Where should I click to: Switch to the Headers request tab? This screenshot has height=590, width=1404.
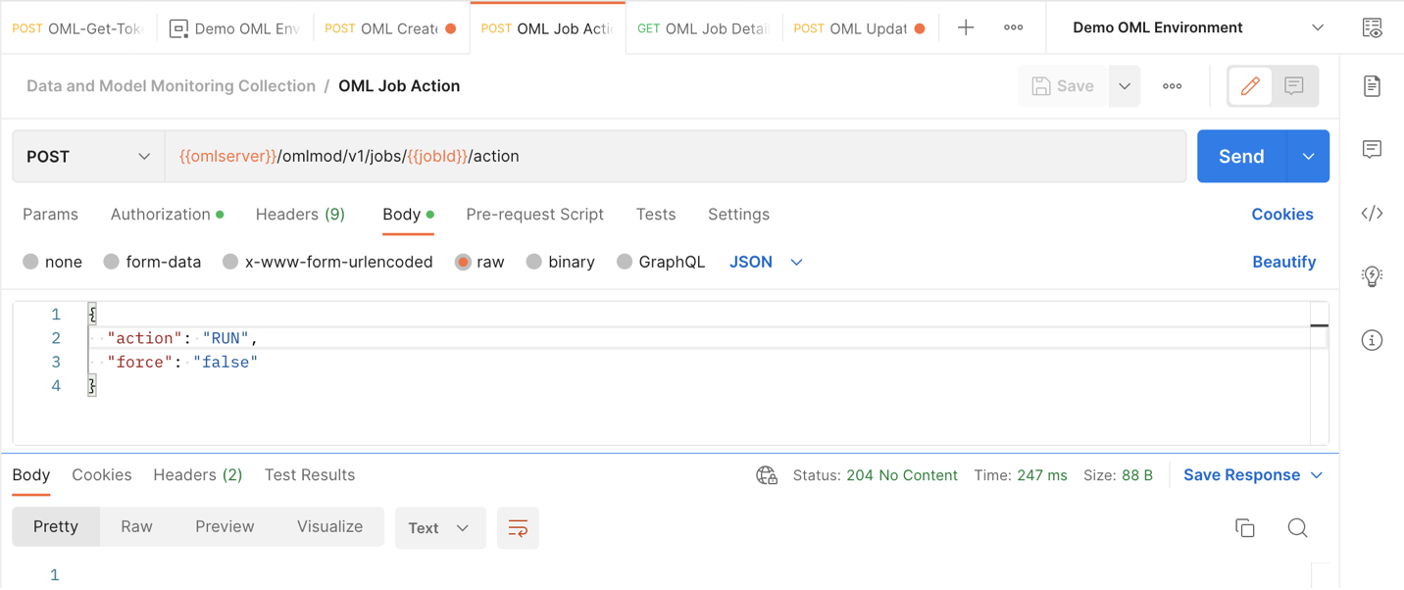pos(300,214)
